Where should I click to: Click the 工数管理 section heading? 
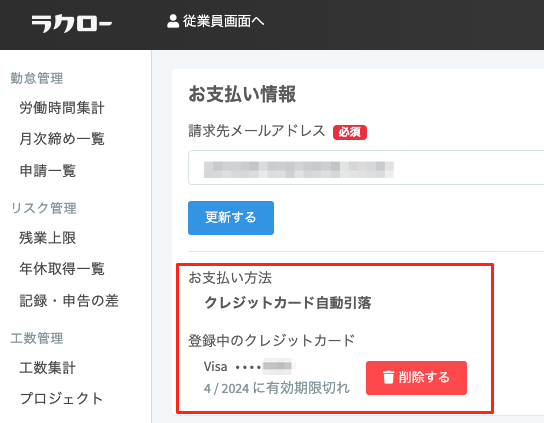37,338
